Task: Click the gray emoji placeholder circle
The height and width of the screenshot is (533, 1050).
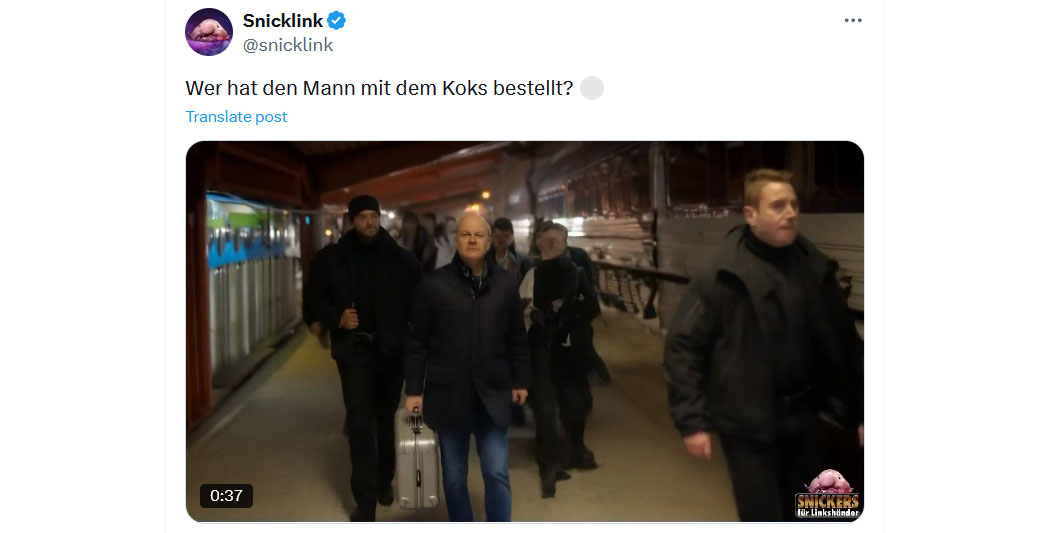Action: point(592,88)
